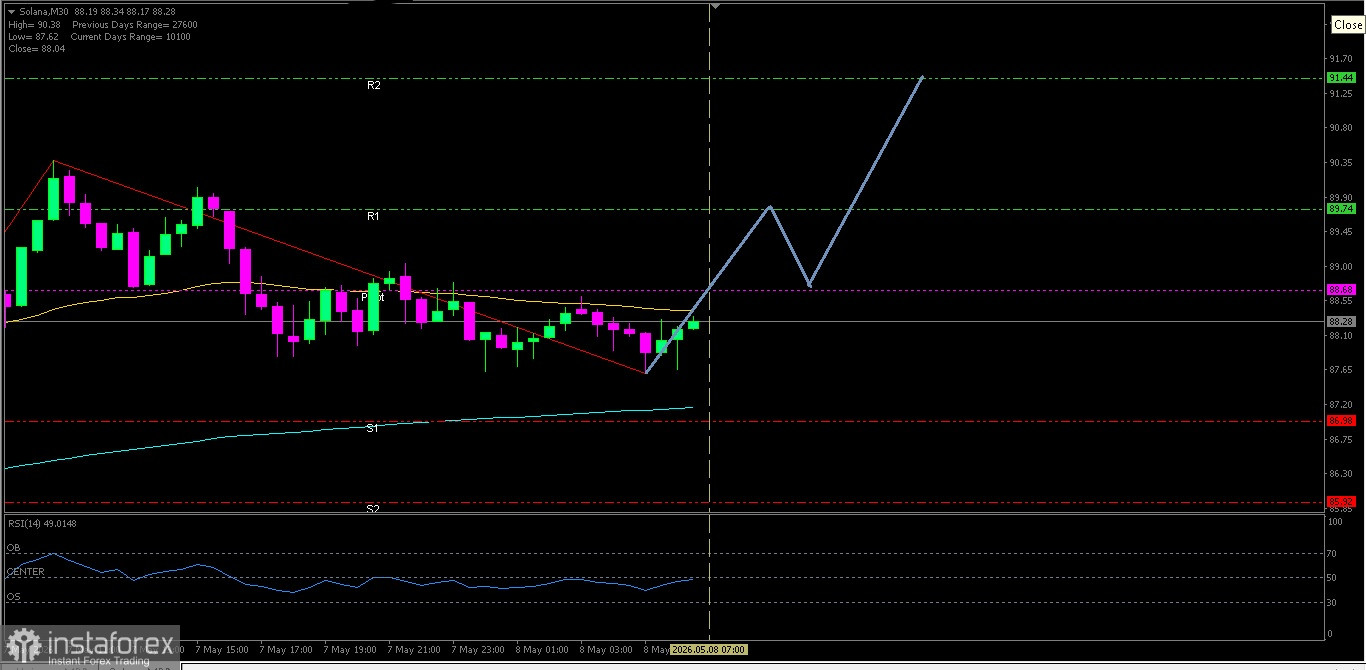The width and height of the screenshot is (1366, 670).
Task: Select the chart shift marker on the top edge
Action: 714,5
